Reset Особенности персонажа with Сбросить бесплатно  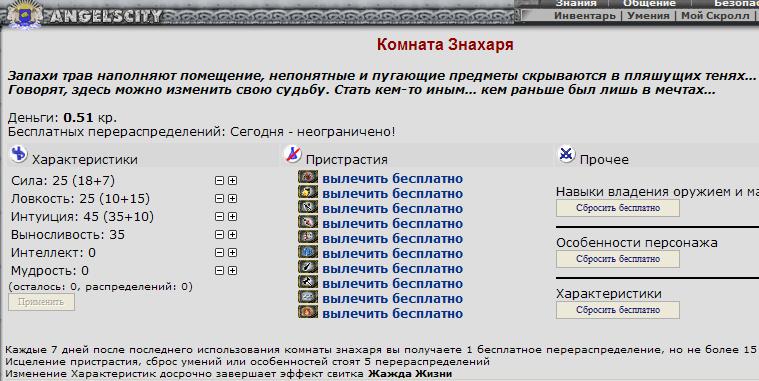[618, 259]
